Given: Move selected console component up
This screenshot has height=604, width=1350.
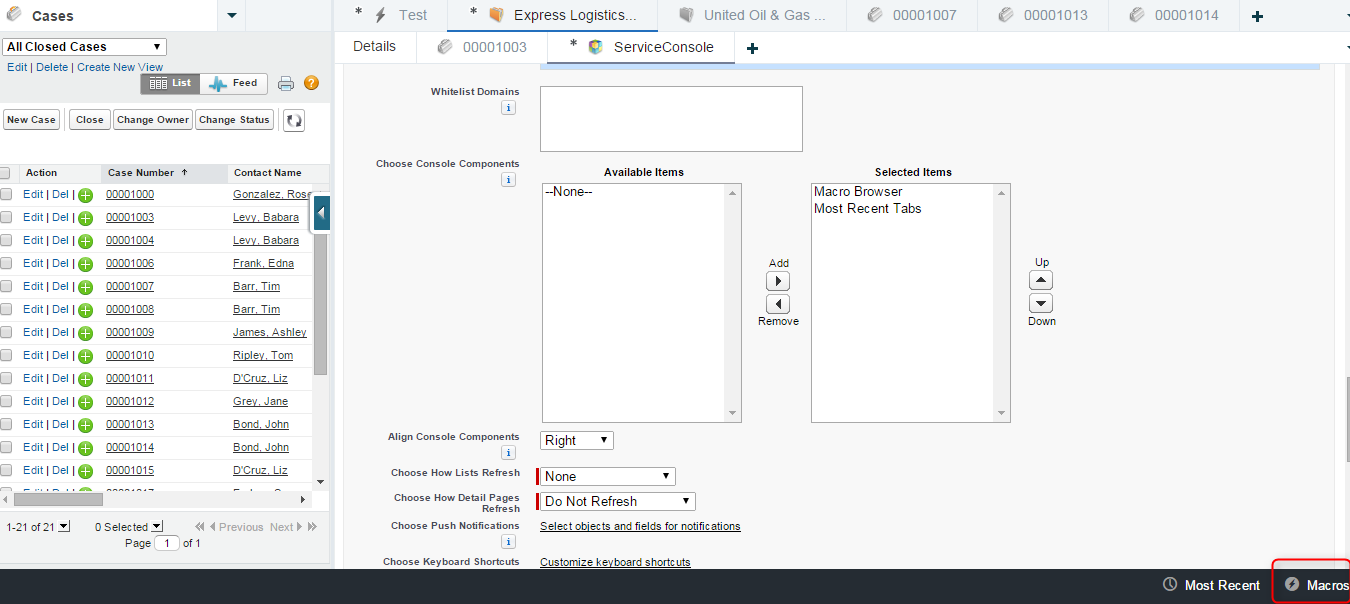Looking at the screenshot, I should click(1040, 280).
